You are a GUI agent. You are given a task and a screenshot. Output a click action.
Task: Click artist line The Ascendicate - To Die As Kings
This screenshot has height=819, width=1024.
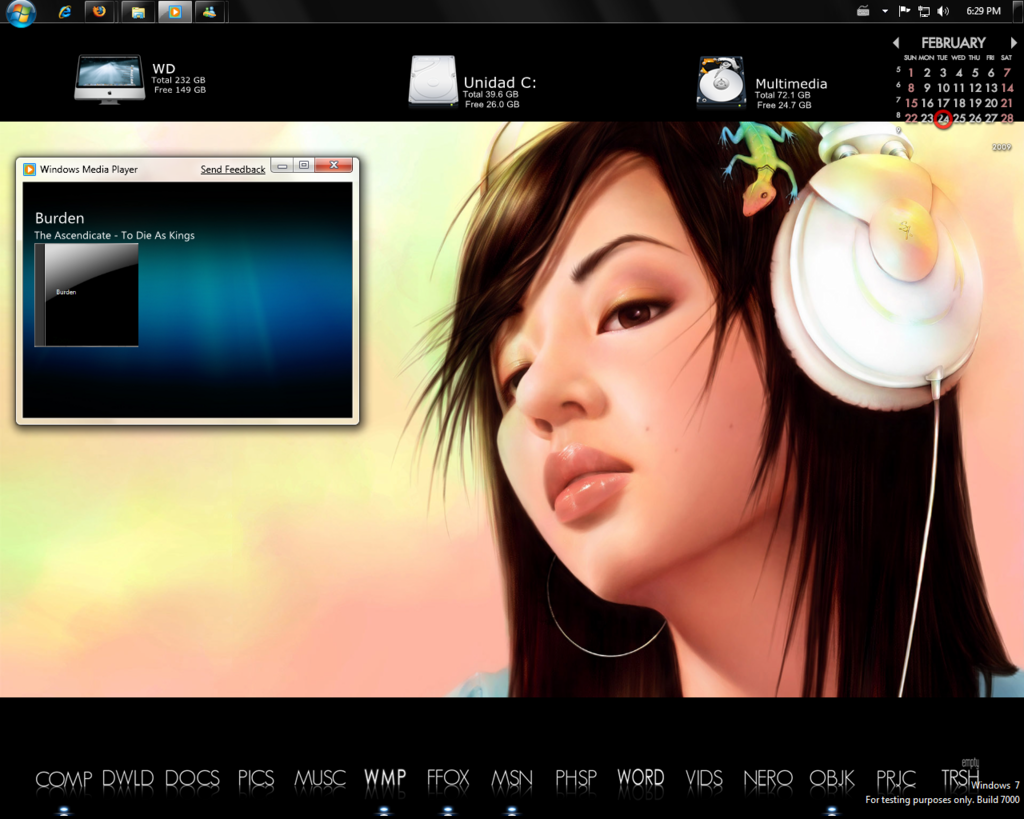[x=114, y=235]
